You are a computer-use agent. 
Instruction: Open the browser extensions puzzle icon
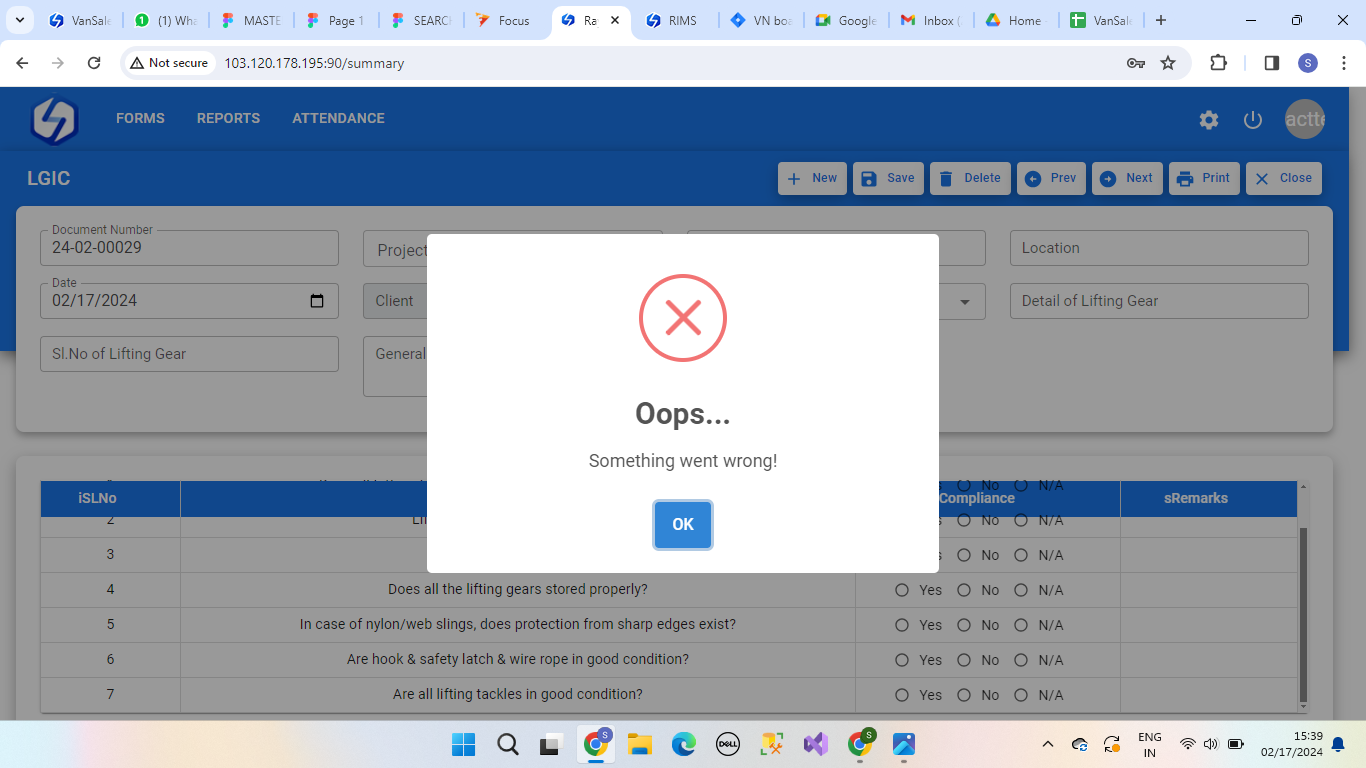point(1218,63)
